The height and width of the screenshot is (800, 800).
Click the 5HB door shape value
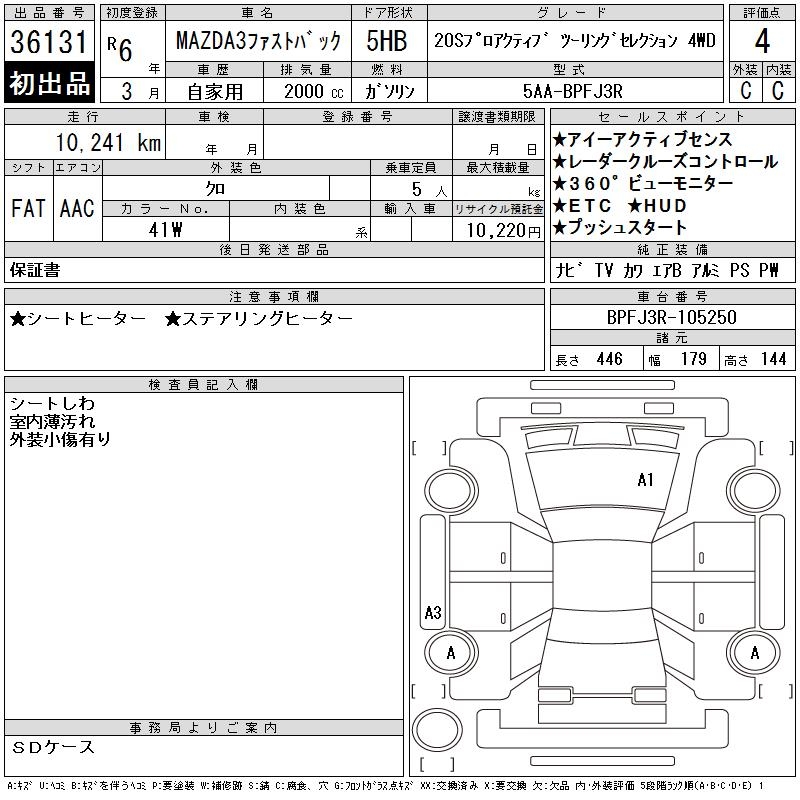[x=386, y=41]
